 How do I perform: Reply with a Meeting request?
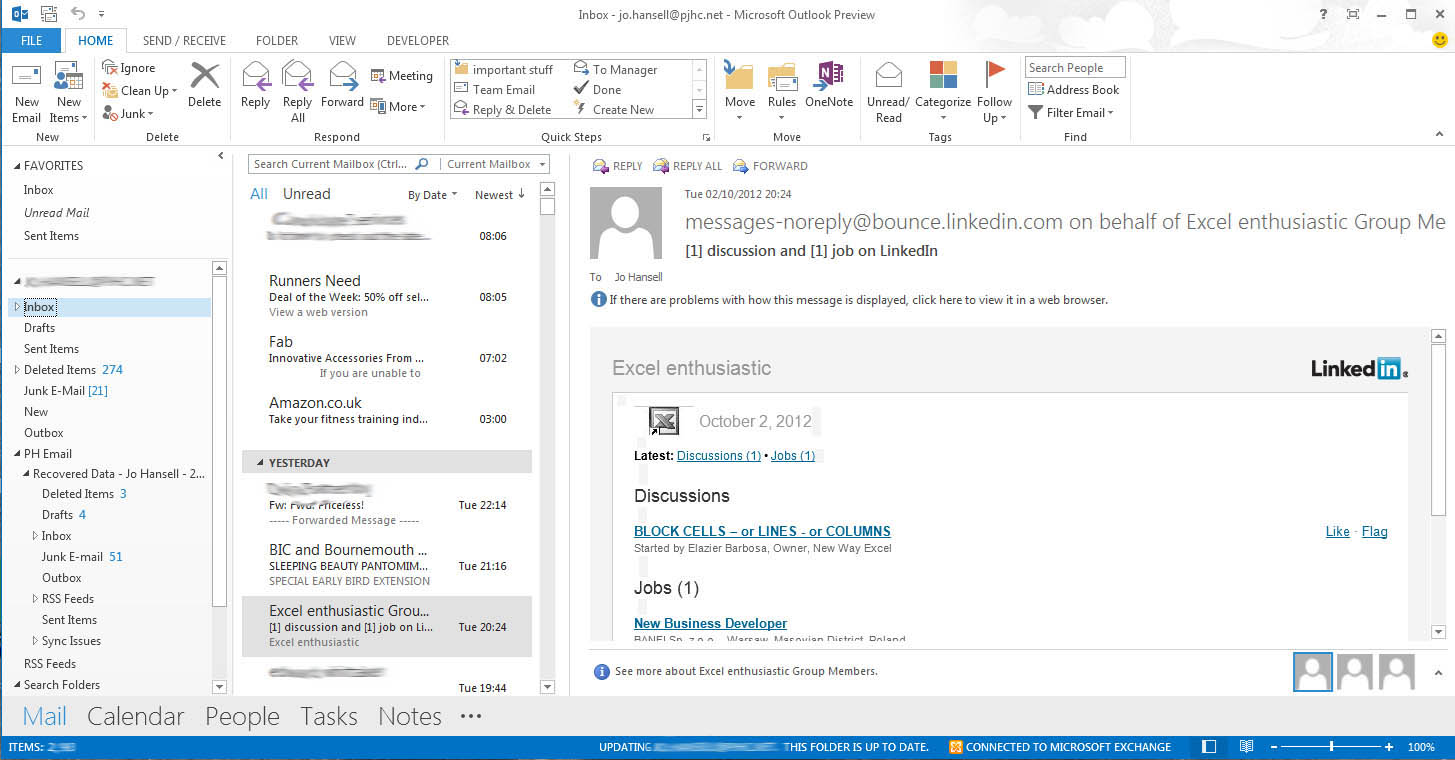pos(402,76)
